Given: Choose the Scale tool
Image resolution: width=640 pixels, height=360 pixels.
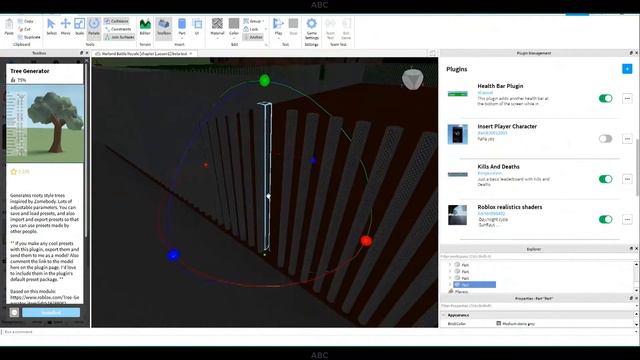Looking at the screenshot, I should pyautogui.click(x=80, y=27).
